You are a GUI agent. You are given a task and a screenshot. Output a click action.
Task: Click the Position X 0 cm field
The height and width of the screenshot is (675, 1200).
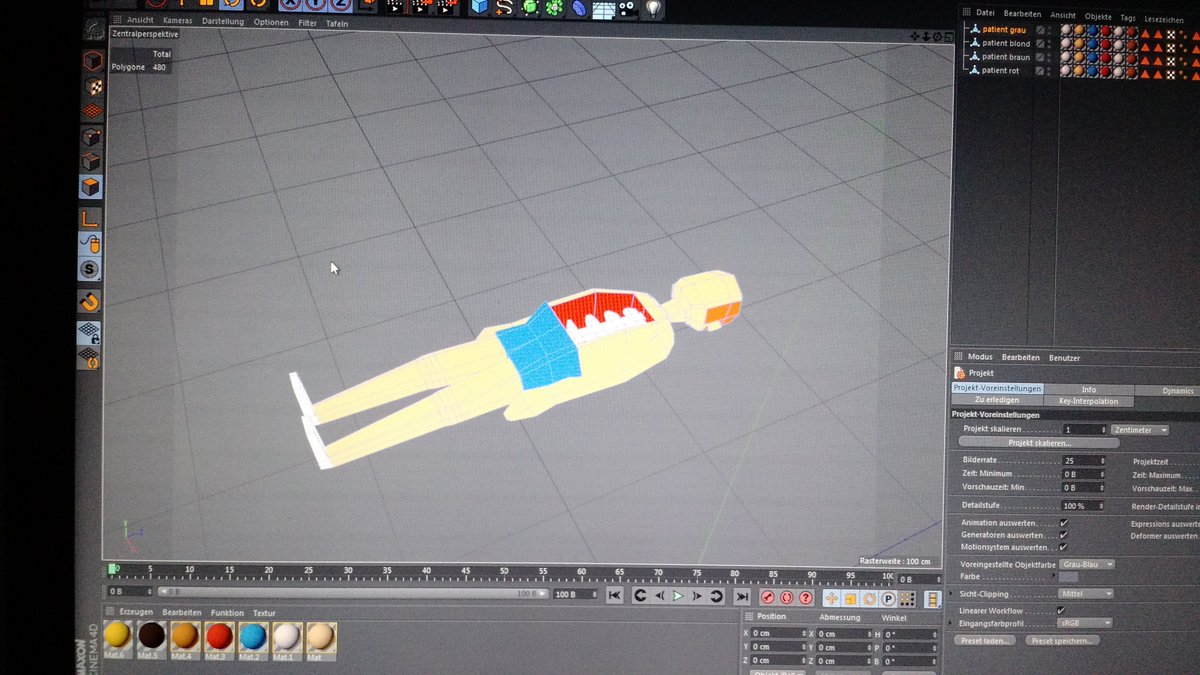pyautogui.click(x=780, y=633)
